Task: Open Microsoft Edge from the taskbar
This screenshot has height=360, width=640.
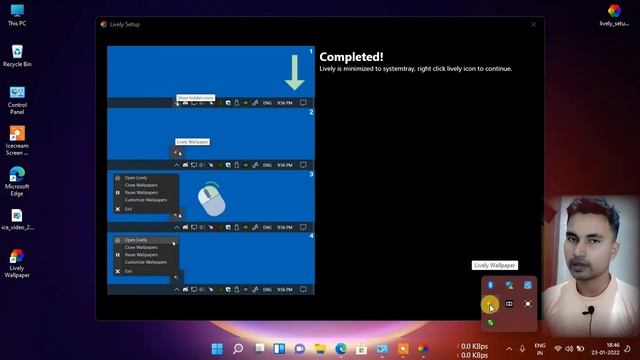Action: click(x=341, y=349)
